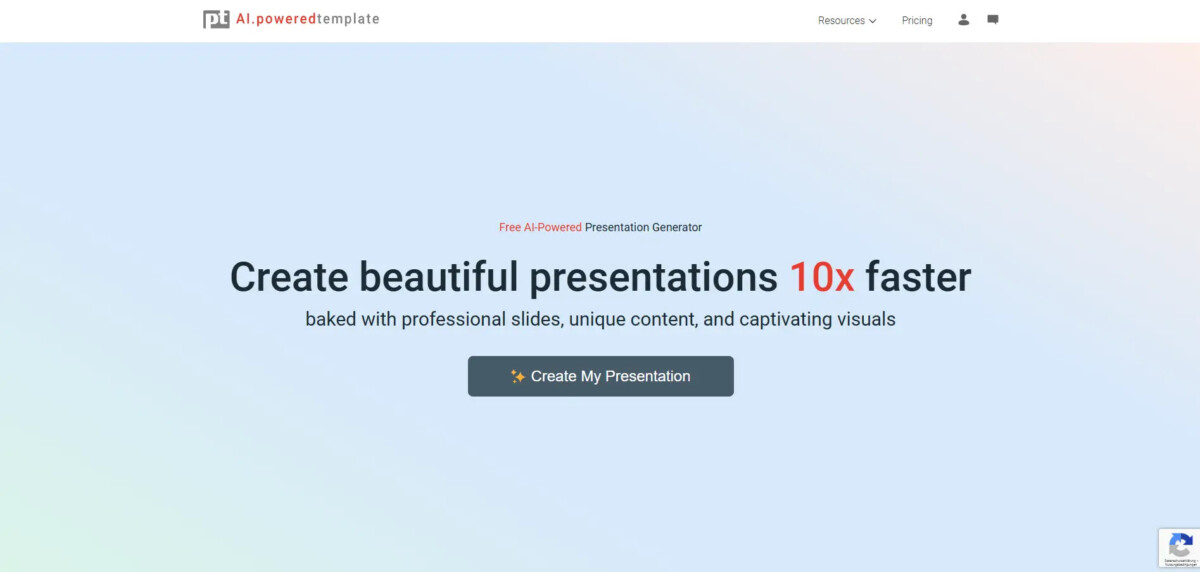Click the 'Create beautiful presentations' headline

[x=503, y=277]
